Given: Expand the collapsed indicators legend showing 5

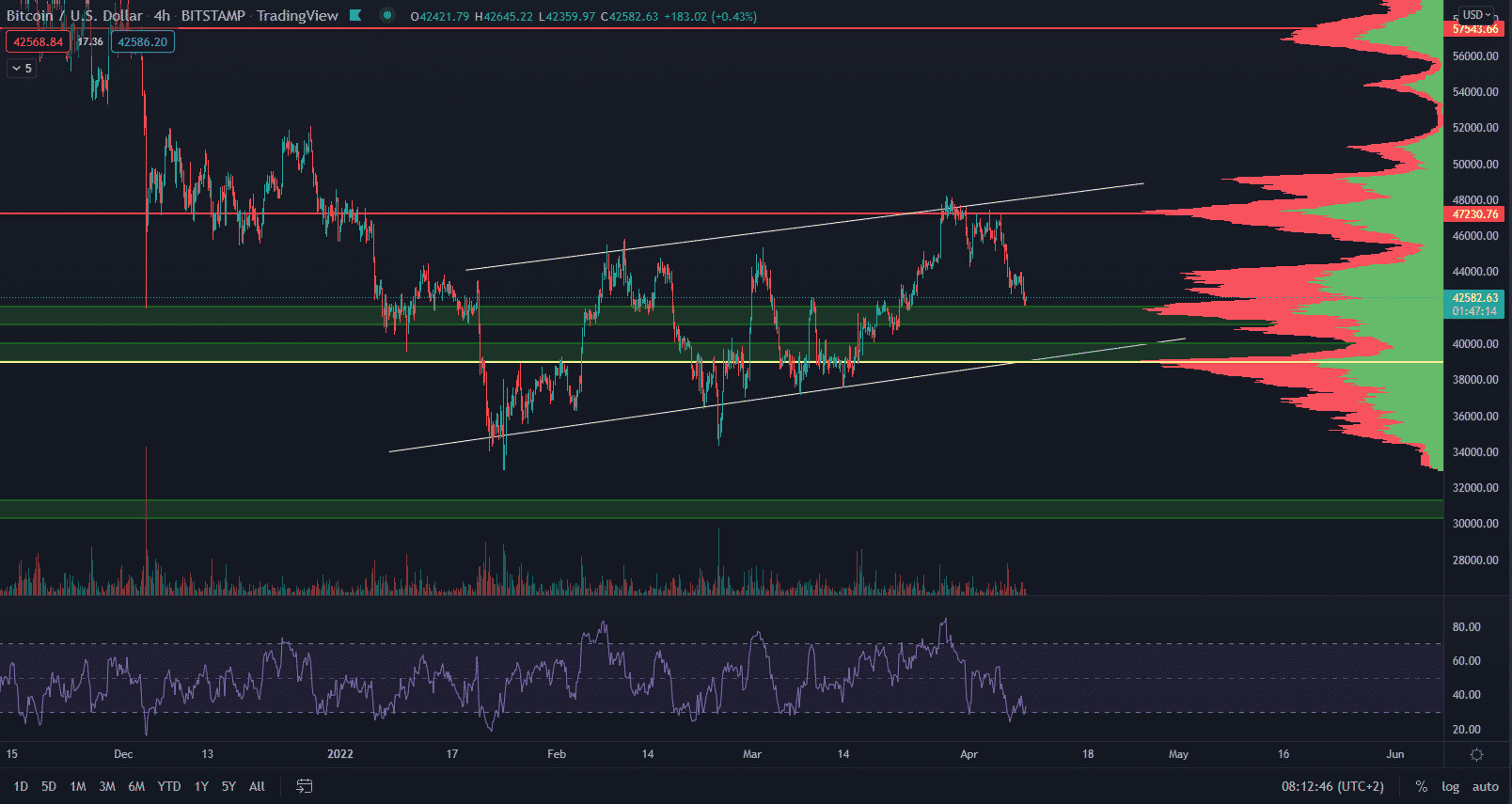Looking at the screenshot, I should [x=22, y=69].
